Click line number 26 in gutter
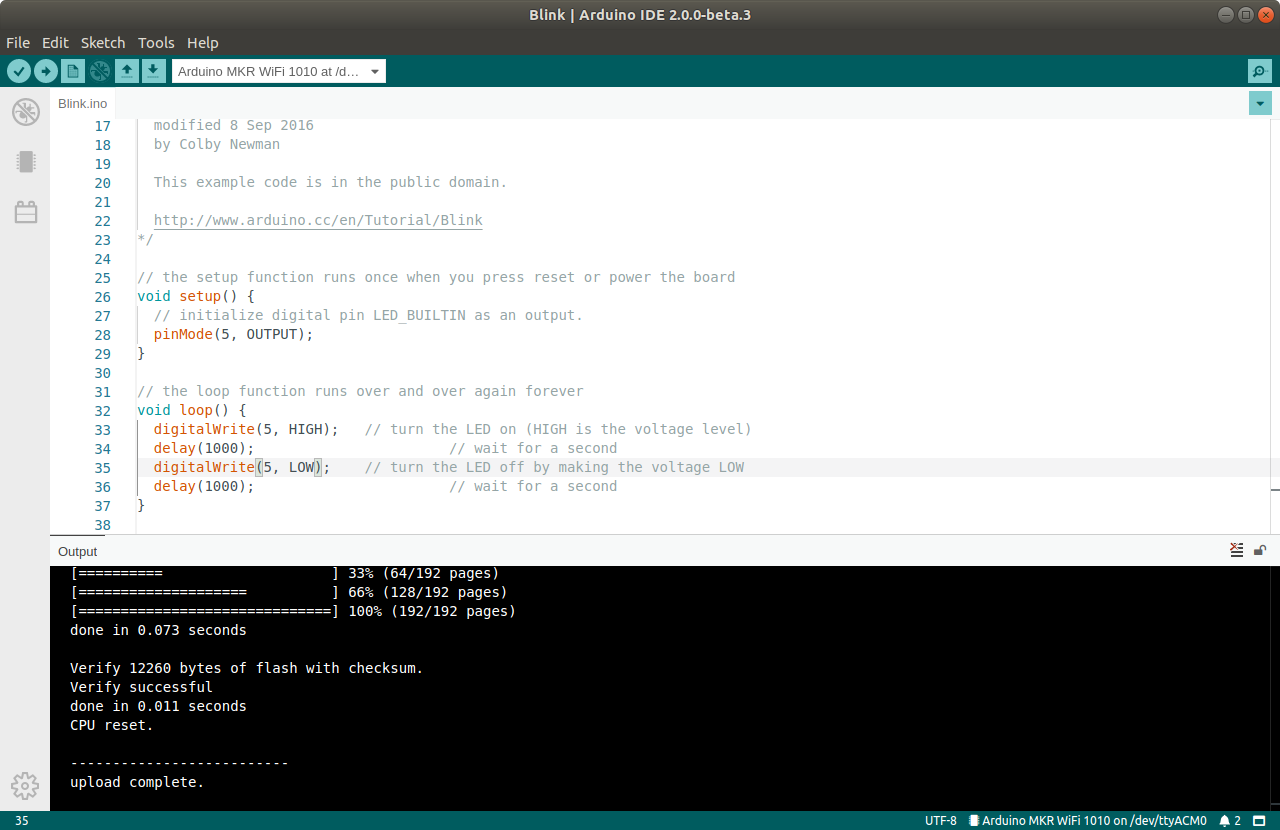 (102, 297)
